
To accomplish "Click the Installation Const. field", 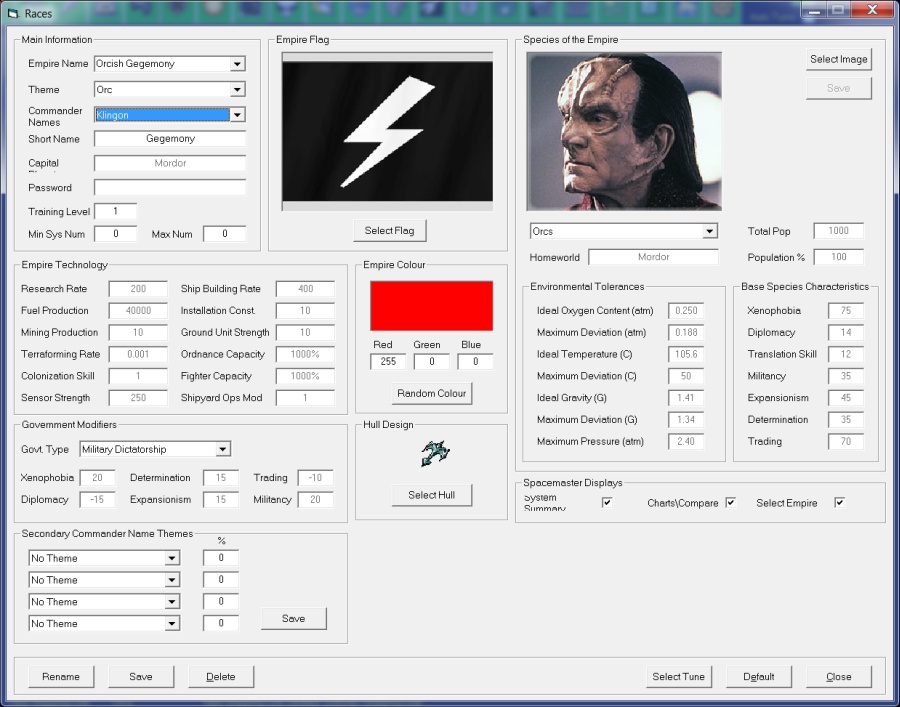I will click(x=305, y=310).
